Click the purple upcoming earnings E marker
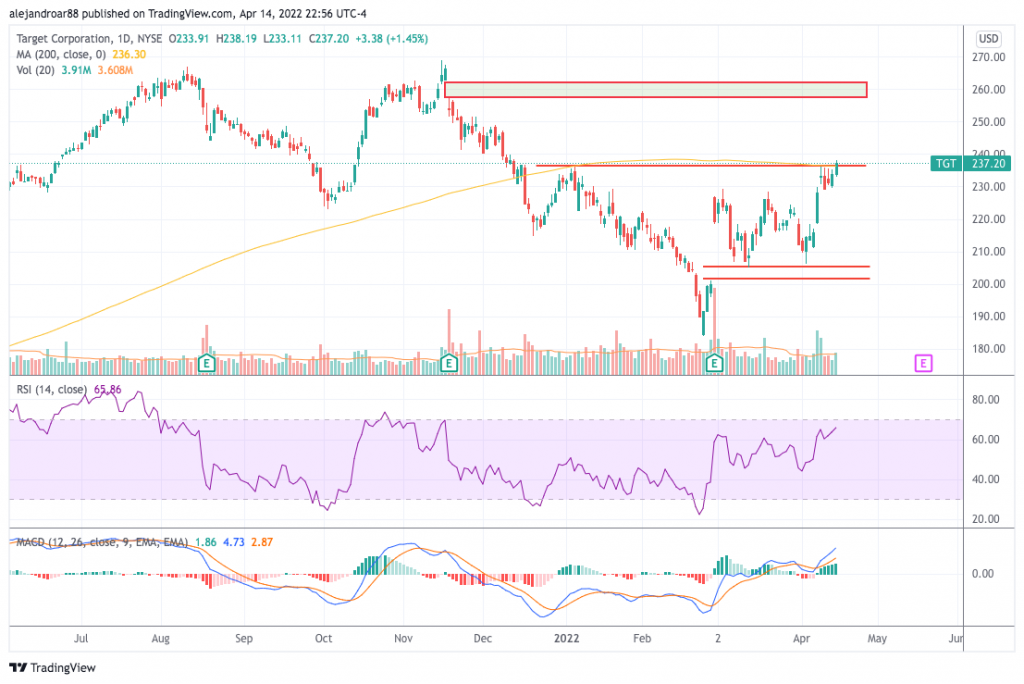This screenshot has height=684, width=1024. coord(923,363)
